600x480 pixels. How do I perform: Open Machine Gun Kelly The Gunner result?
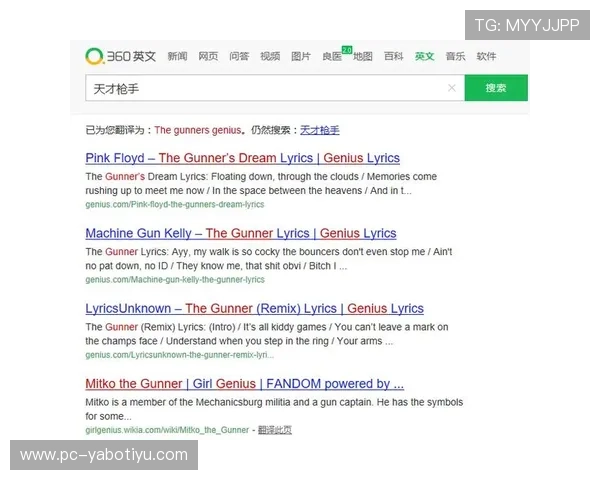240,233
